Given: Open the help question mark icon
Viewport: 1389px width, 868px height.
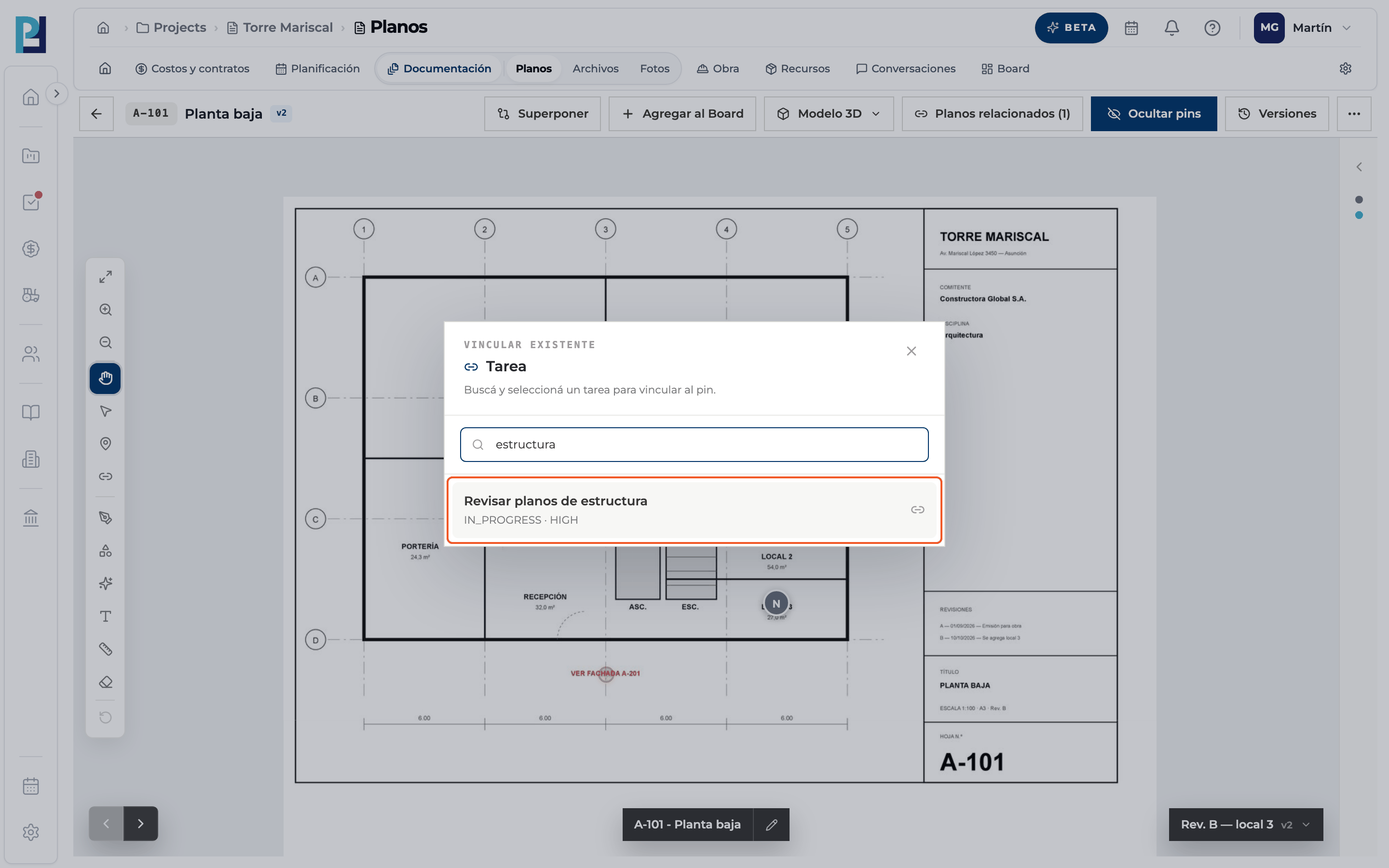Looking at the screenshot, I should 1212,27.
